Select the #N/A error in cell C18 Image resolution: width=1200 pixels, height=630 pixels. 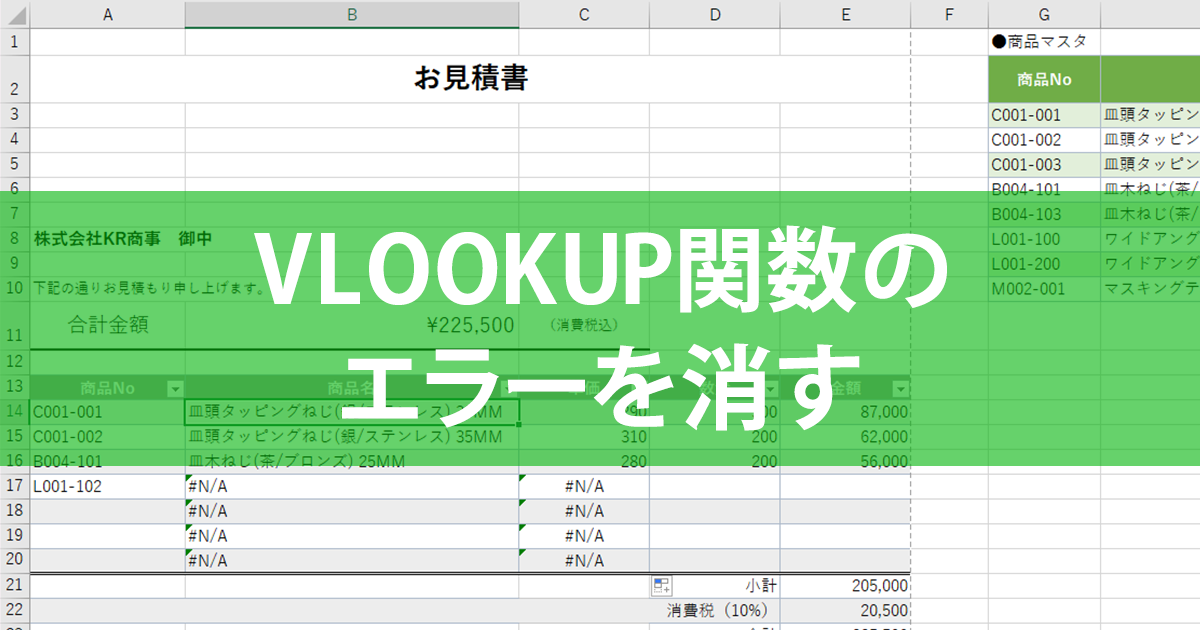coord(584,511)
